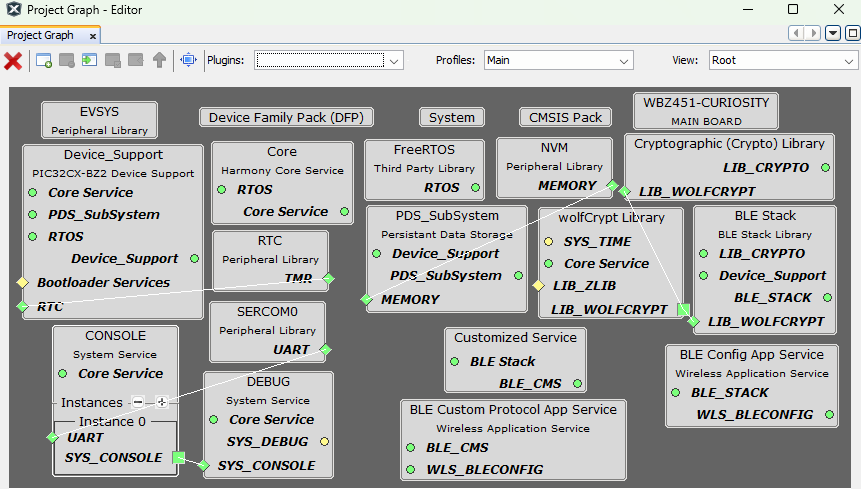Open the tab list down-arrow button
The height and width of the screenshot is (489, 861).
click(832, 33)
